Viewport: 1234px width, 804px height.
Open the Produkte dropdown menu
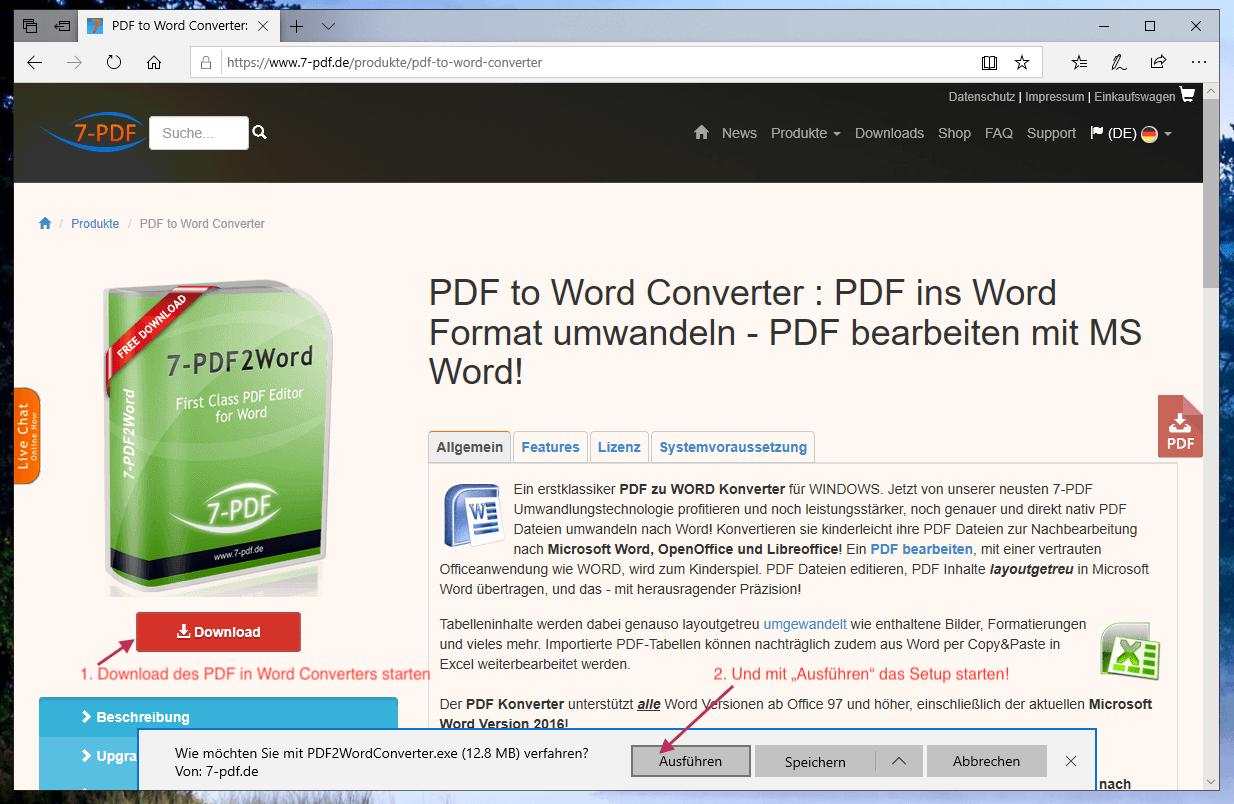pos(805,133)
